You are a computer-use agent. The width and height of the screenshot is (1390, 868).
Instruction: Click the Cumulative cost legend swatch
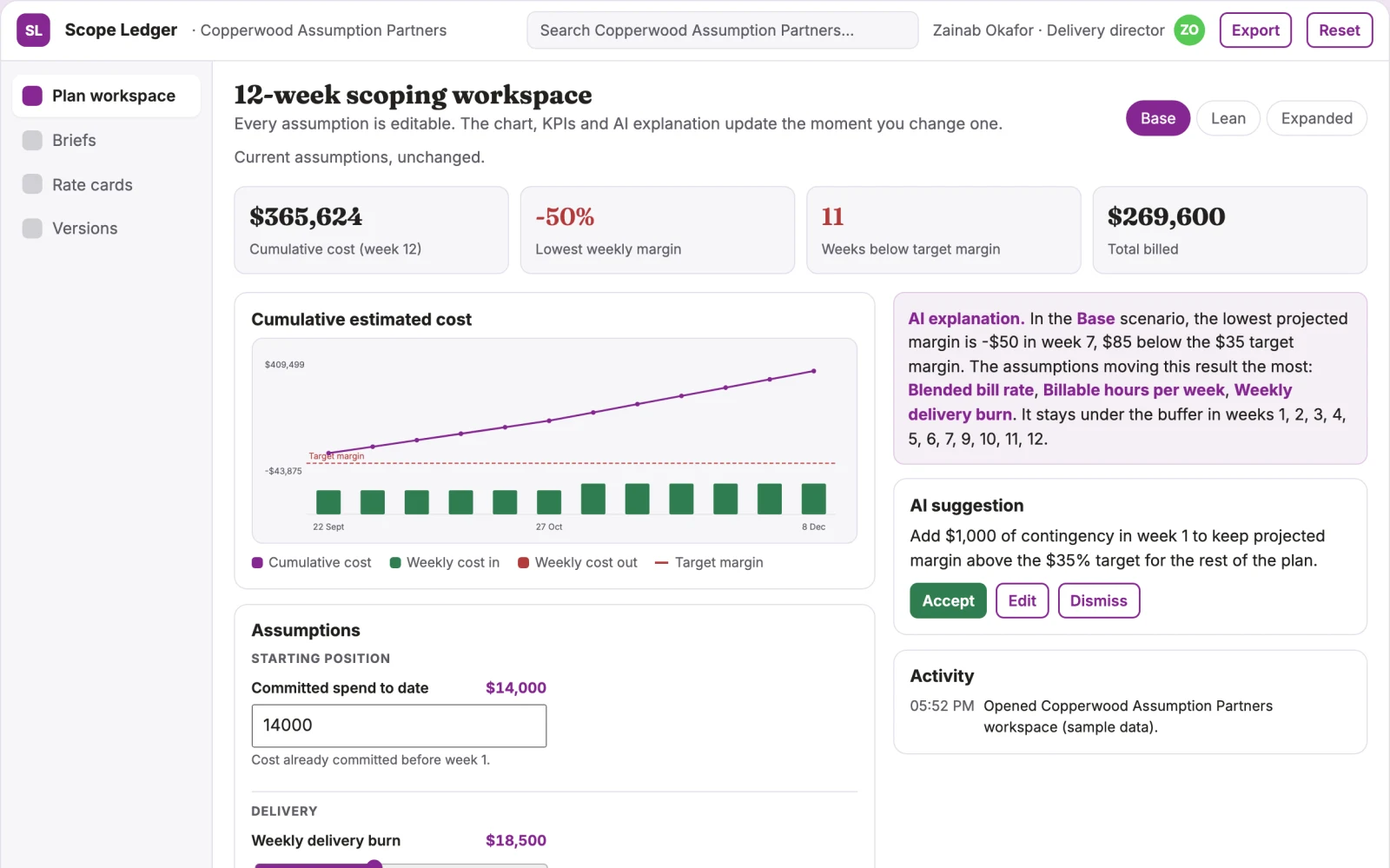point(257,562)
